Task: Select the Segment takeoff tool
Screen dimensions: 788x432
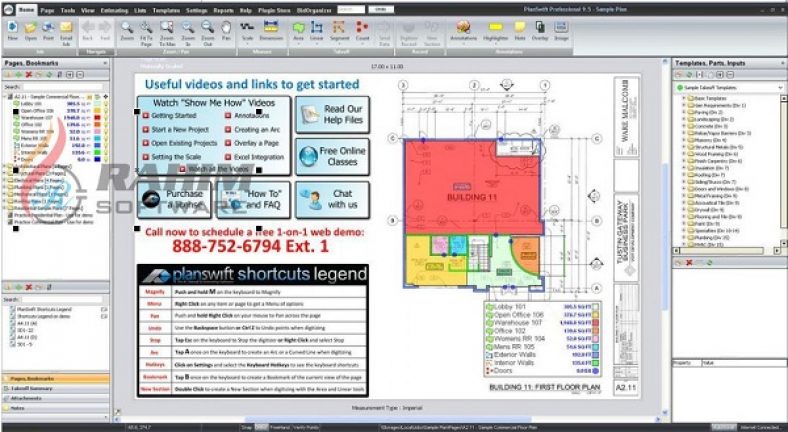Action: pos(339,28)
